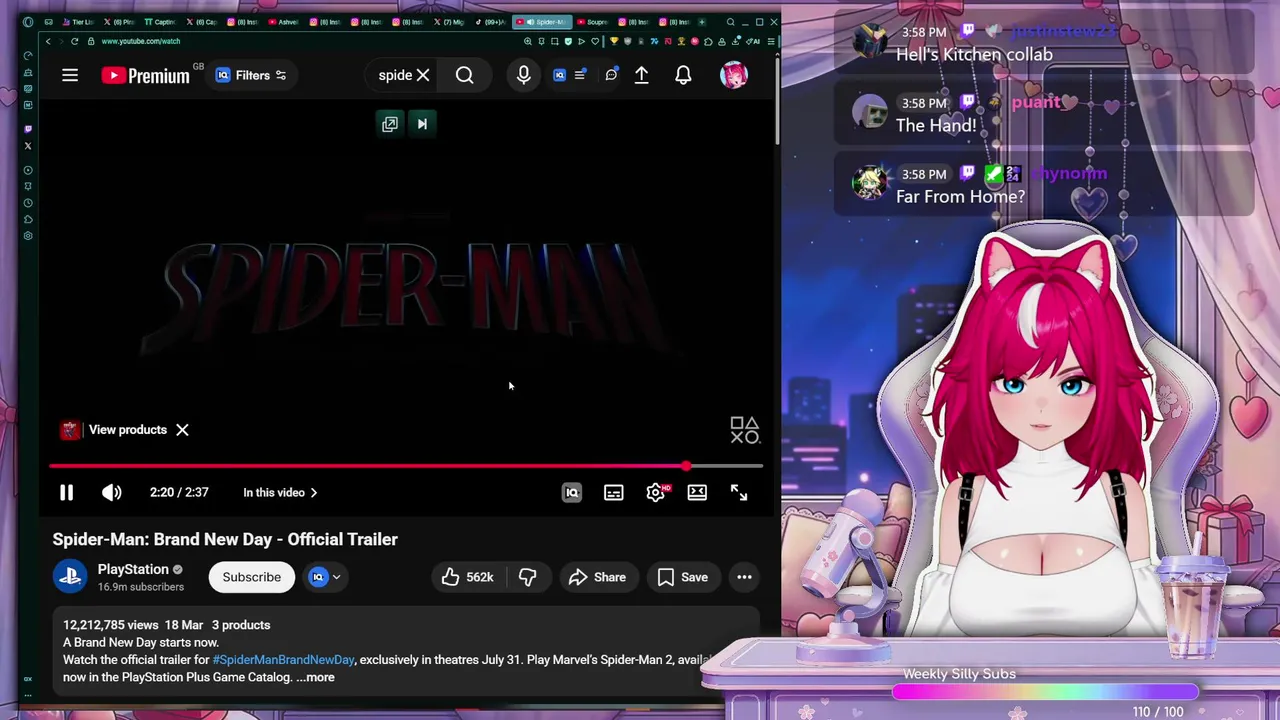This screenshot has height=720, width=1280.
Task: Open extensions cube icon in sidebar
Action: [x=28, y=219]
